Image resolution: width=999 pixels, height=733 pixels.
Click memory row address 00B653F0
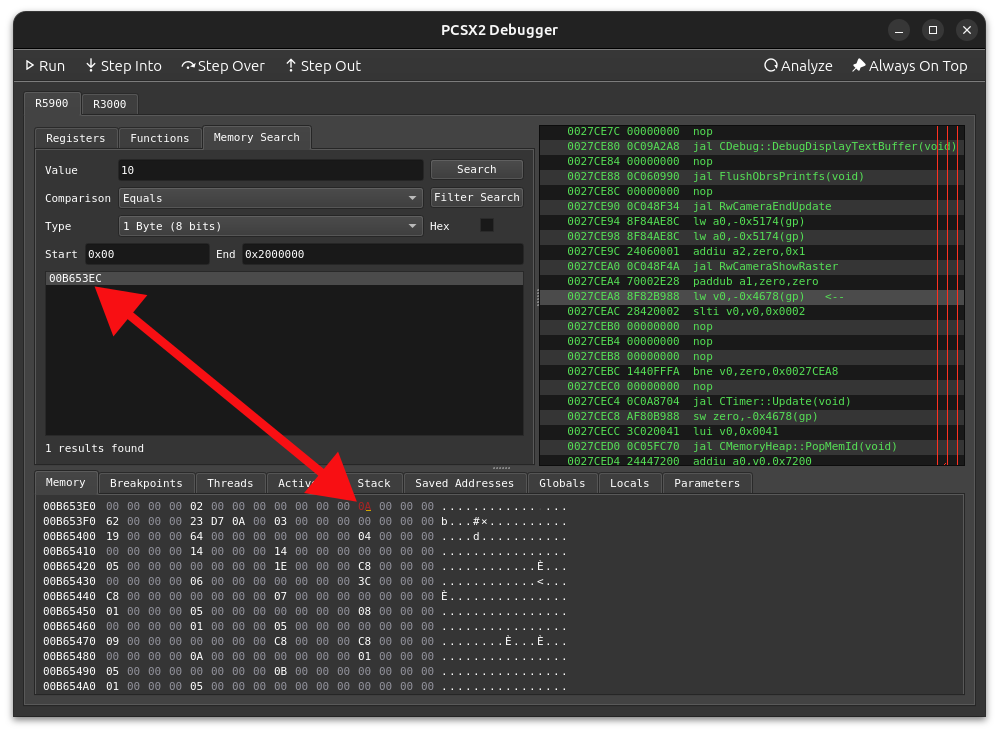click(69, 521)
